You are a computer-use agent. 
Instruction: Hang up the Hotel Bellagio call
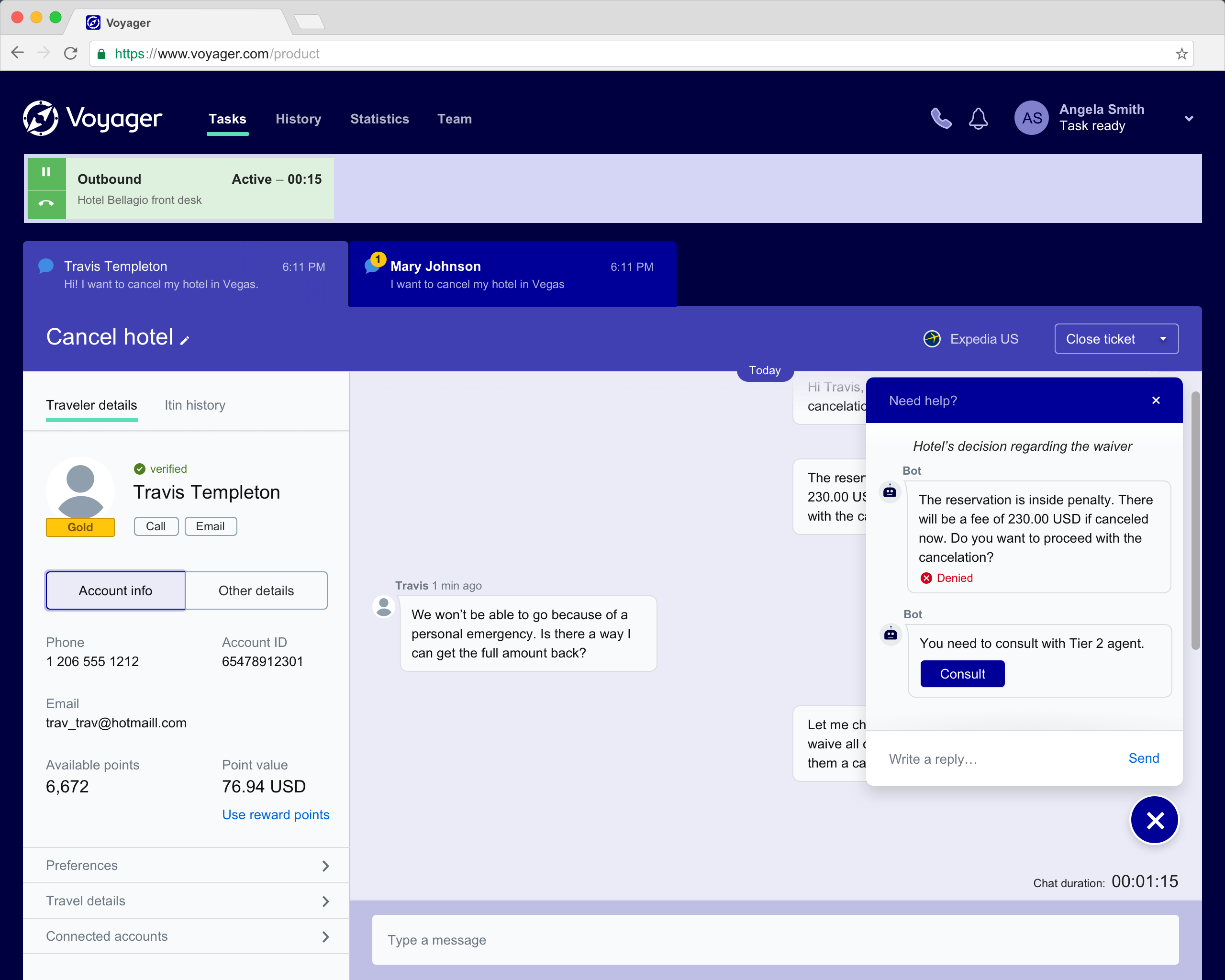coord(46,203)
